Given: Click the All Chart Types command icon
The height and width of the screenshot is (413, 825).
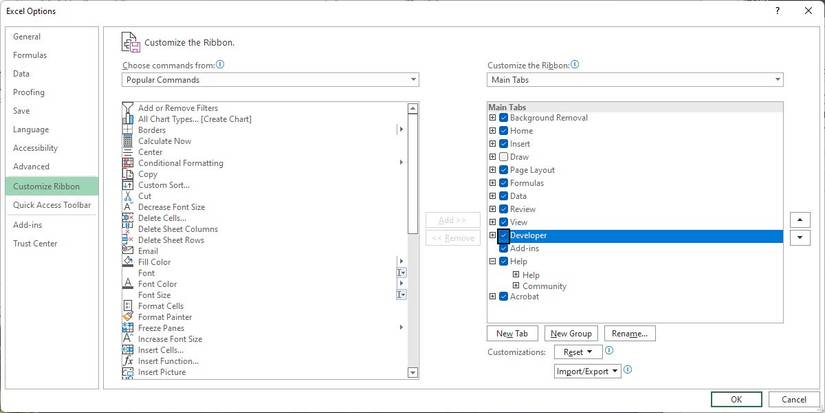Looking at the screenshot, I should tap(128, 119).
